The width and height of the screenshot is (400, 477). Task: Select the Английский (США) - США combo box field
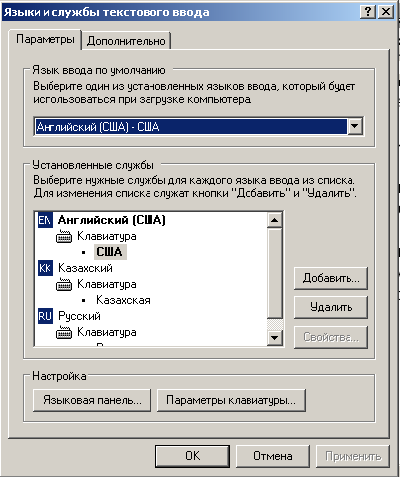click(x=199, y=127)
